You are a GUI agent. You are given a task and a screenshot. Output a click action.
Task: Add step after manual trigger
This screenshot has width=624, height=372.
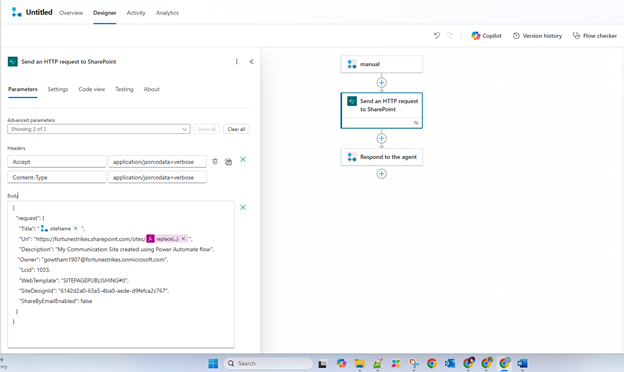[x=381, y=83]
